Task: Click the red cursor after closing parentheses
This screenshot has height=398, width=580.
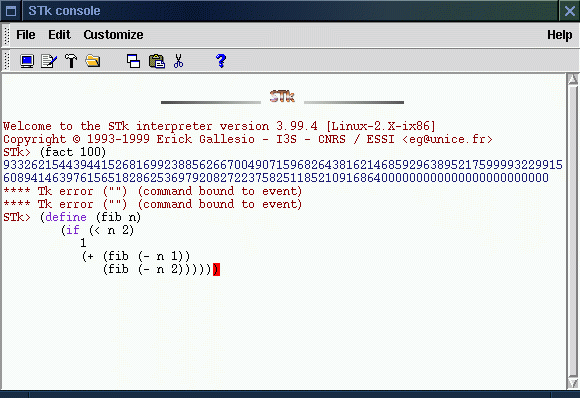Action: 216,269
